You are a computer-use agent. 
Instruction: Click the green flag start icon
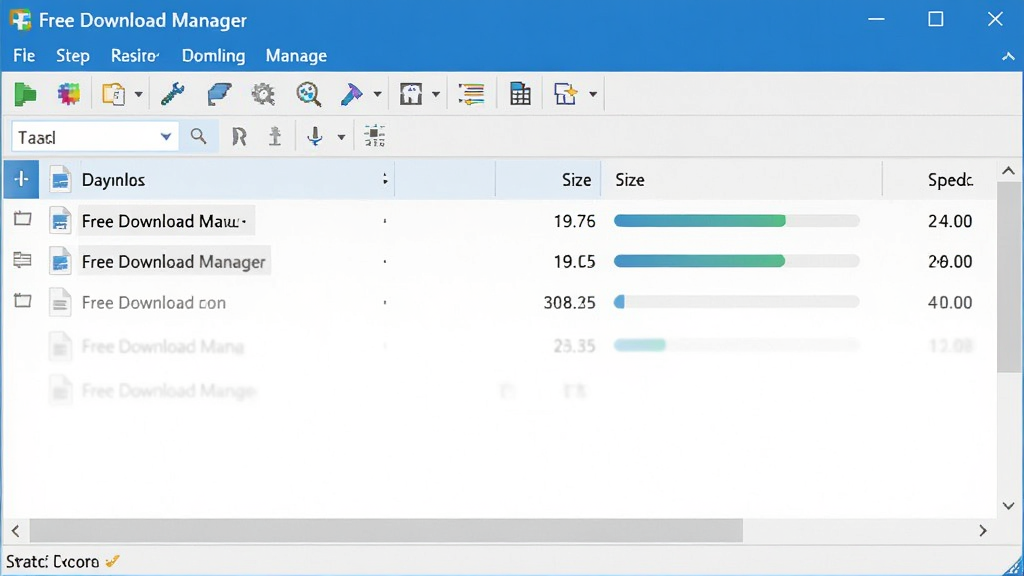(x=25, y=94)
